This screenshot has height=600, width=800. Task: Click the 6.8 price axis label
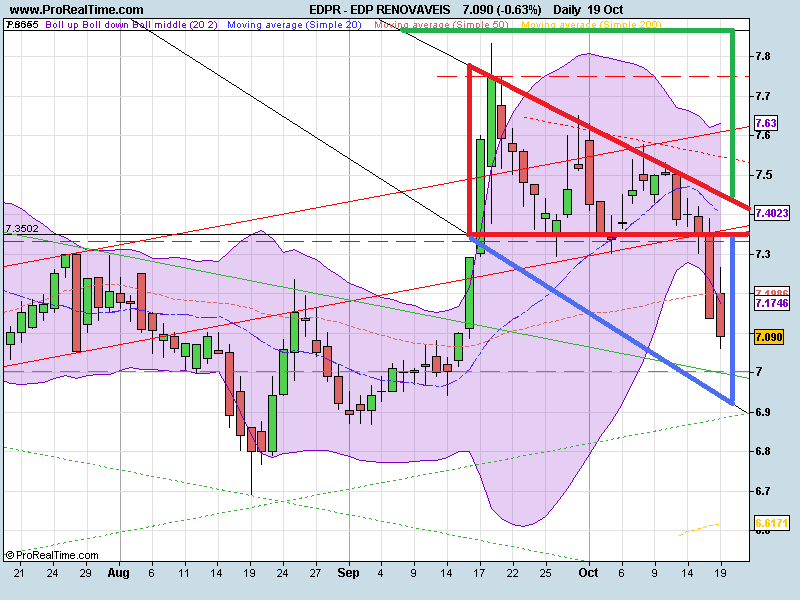(763, 451)
